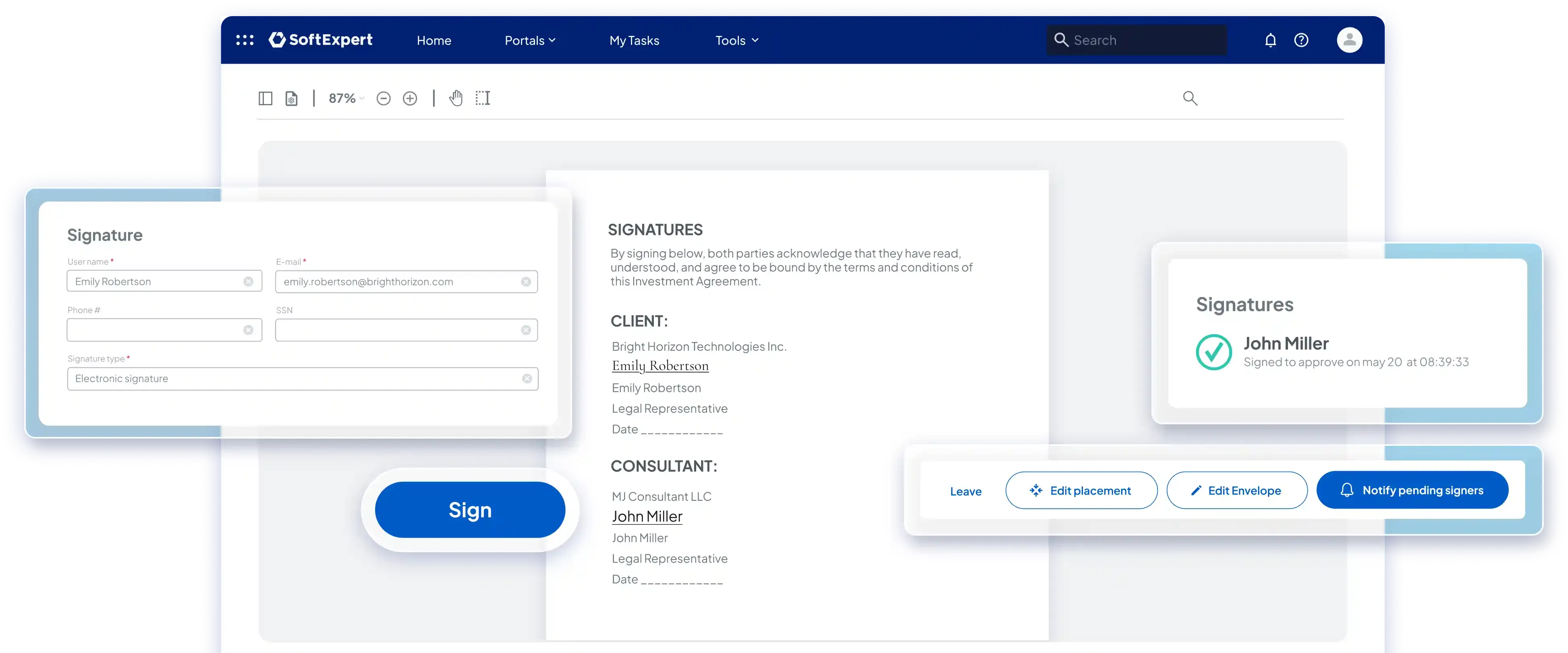This screenshot has width=1568, height=653.
Task: Open the app grid menu icon
Action: 245,40
